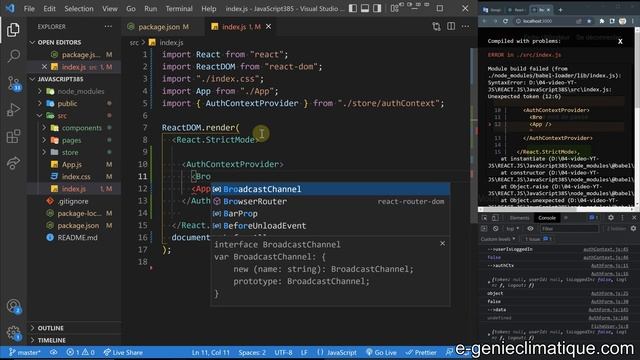
Task: Open a new browser tab
Action: [x=560, y=9]
